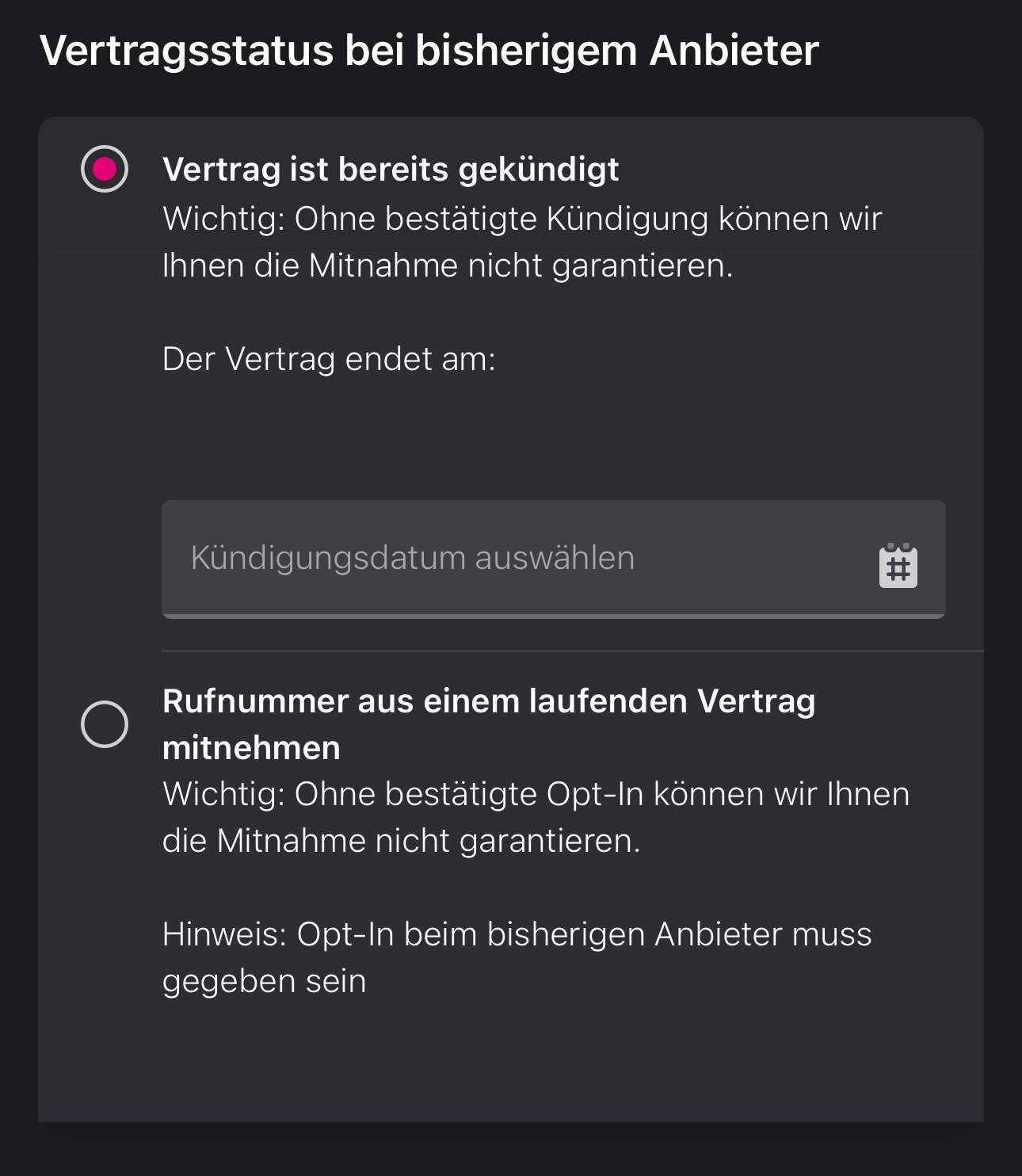The width and height of the screenshot is (1022, 1176).
Task: Click 'die Mitnahme nicht garantieren.' under second option
Action: pos(401,841)
